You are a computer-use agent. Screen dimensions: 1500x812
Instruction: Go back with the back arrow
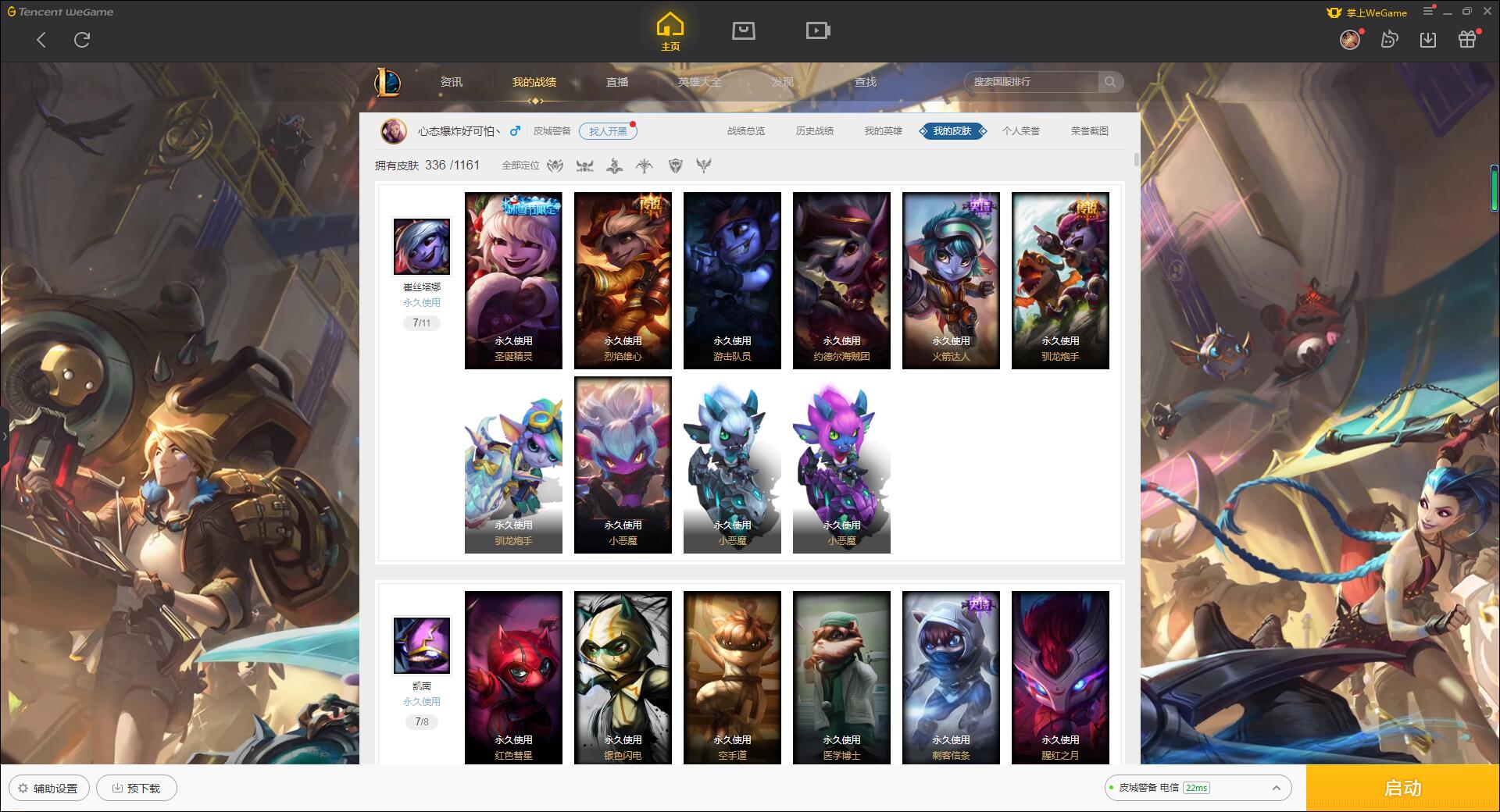(x=41, y=40)
